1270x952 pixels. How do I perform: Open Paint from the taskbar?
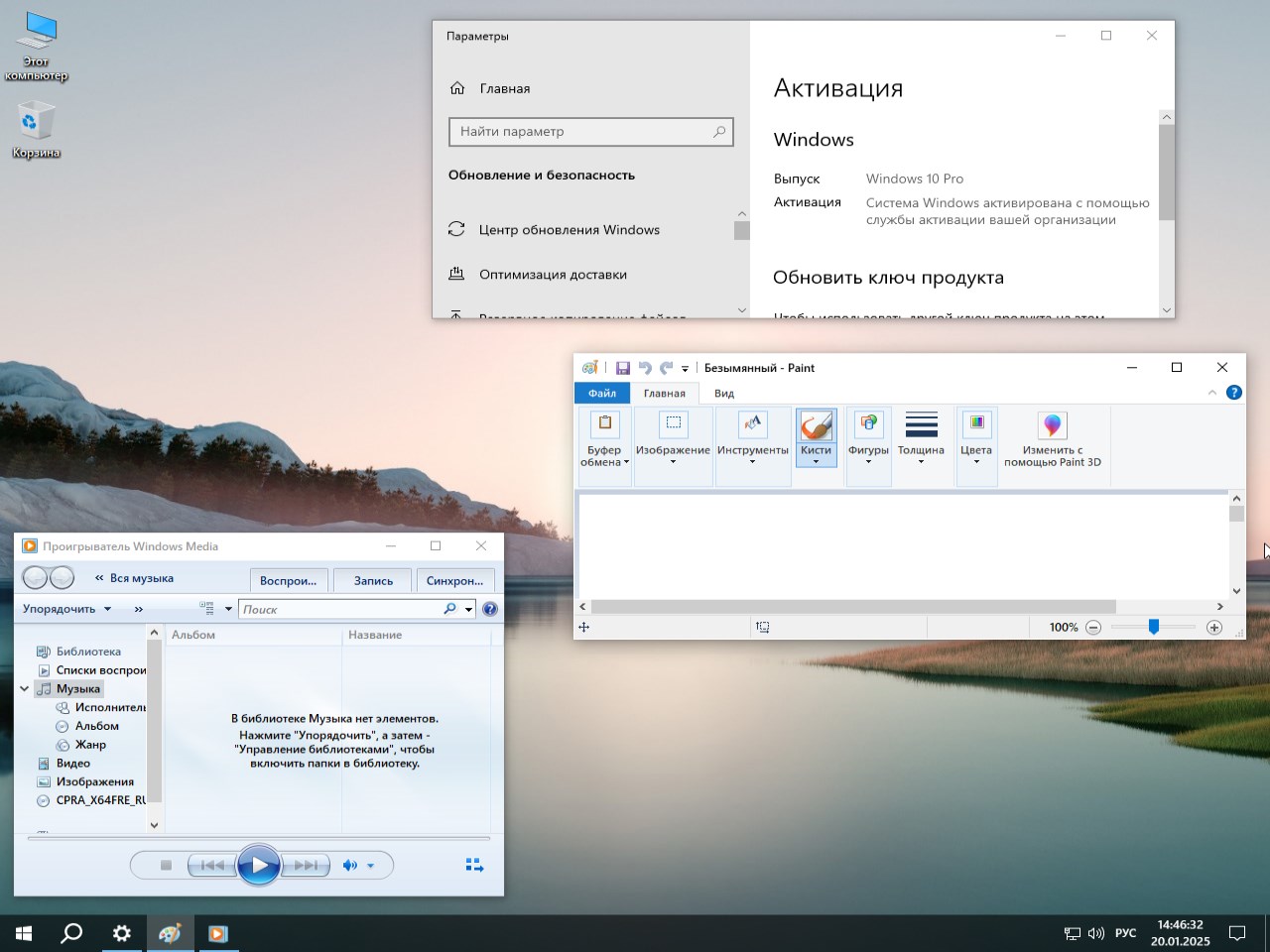pos(170,933)
